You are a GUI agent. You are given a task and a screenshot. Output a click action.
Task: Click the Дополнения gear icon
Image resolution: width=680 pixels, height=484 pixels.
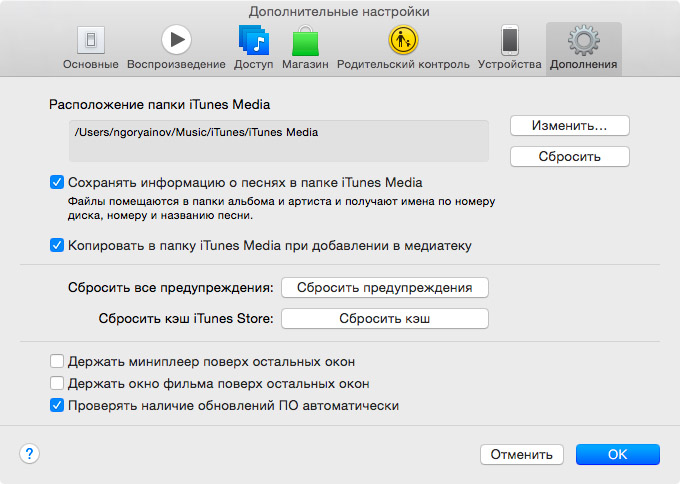click(583, 41)
